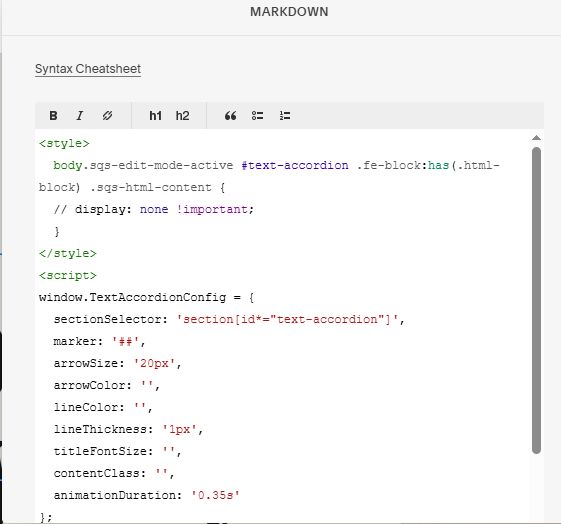Apply heading 2 with the h2 button
Image resolution: width=561 pixels, height=524 pixels.
pyautogui.click(x=182, y=116)
